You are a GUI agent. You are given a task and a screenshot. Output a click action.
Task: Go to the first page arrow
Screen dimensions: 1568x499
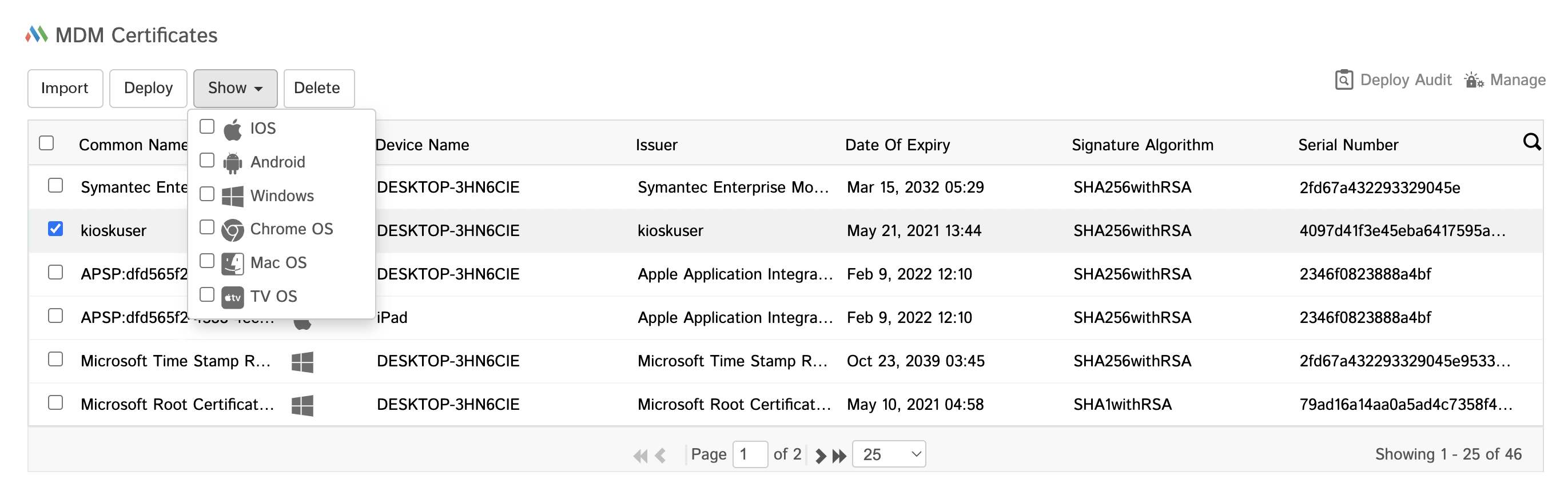pyautogui.click(x=640, y=455)
